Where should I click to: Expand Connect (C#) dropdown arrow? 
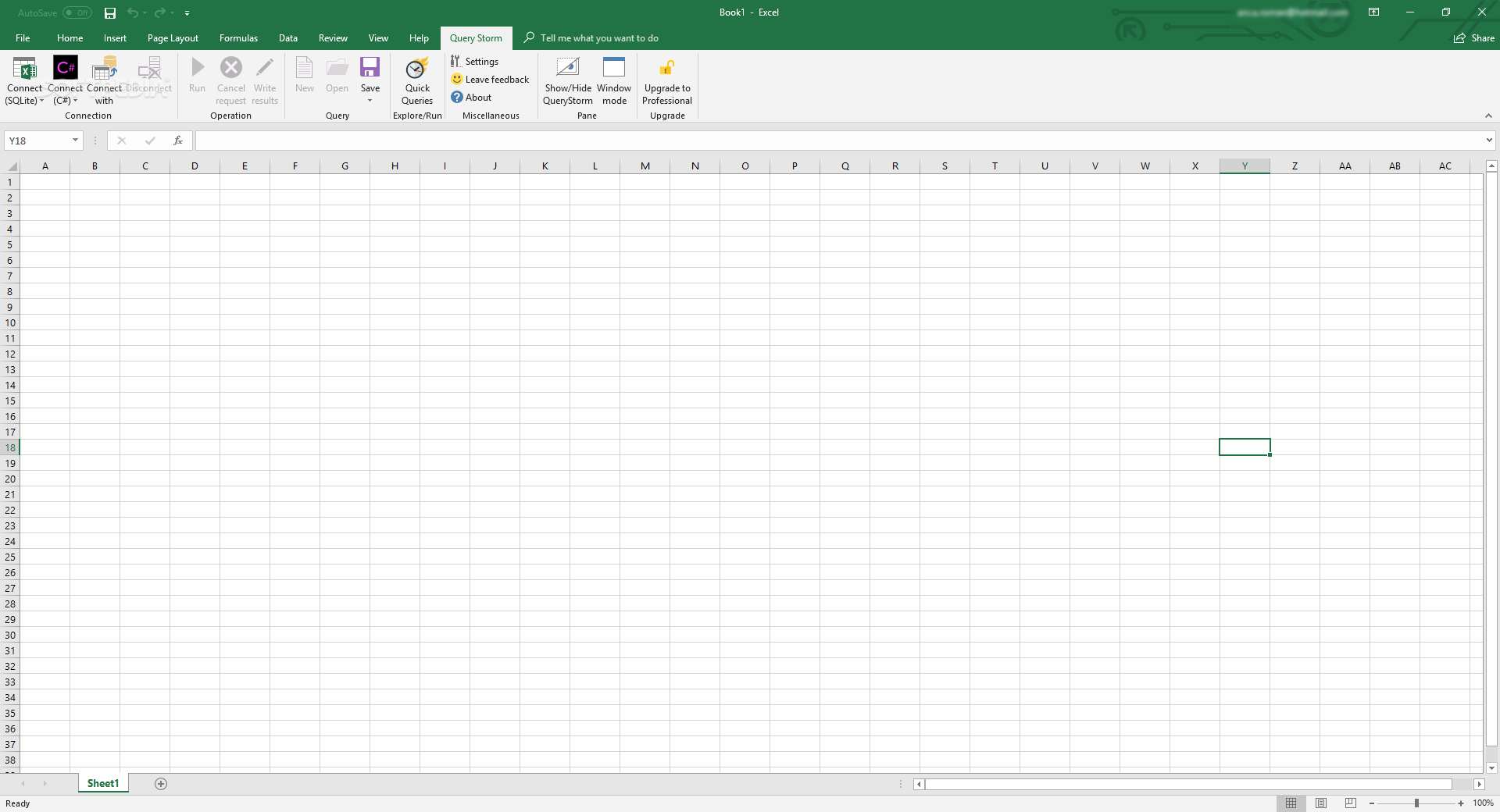pyautogui.click(x=76, y=101)
